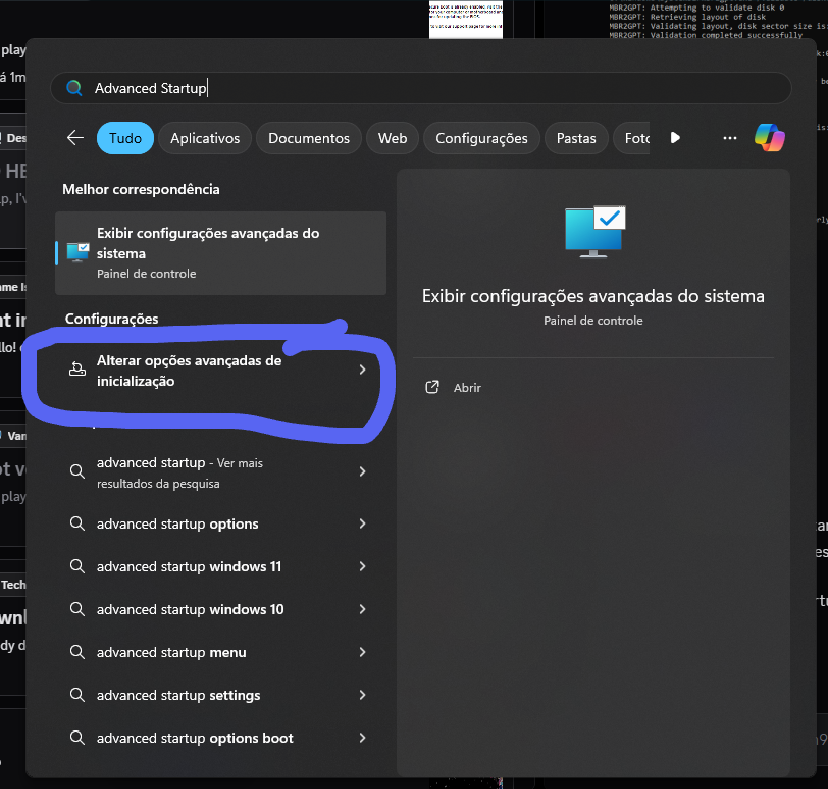Click the search icon beside advanced startup options

pyautogui.click(x=77, y=523)
